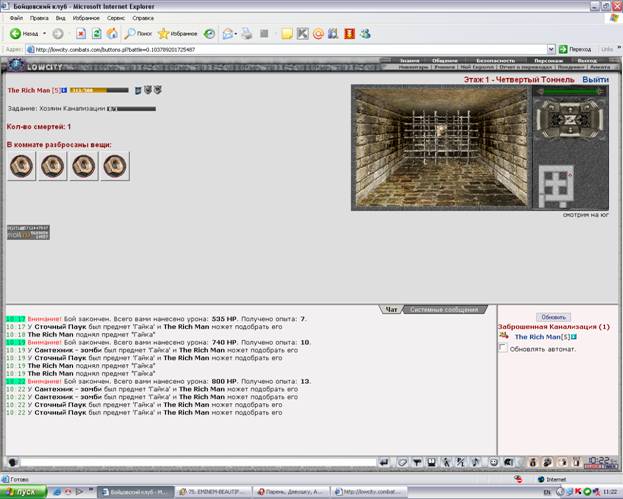Viewport: 623px width, 499px height.
Task: Move forward using the top navigation arrow
Action: (570, 108)
